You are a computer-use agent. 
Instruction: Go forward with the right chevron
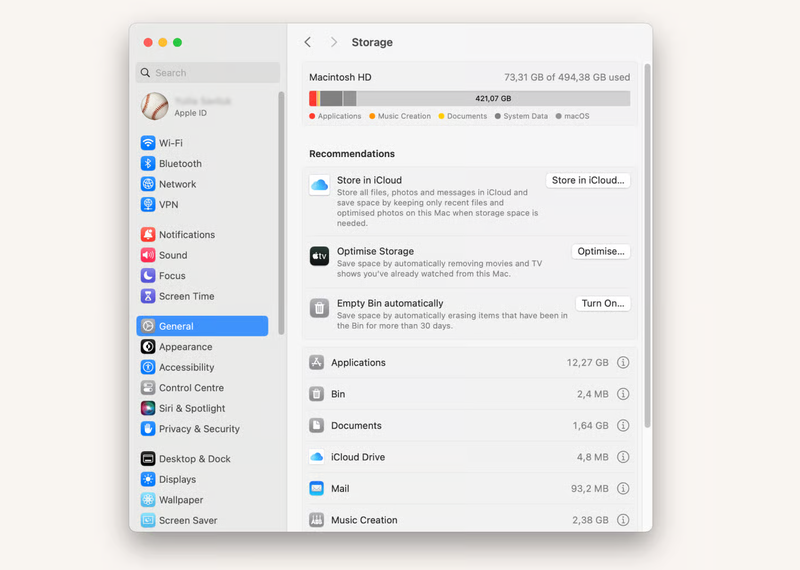[x=334, y=42]
